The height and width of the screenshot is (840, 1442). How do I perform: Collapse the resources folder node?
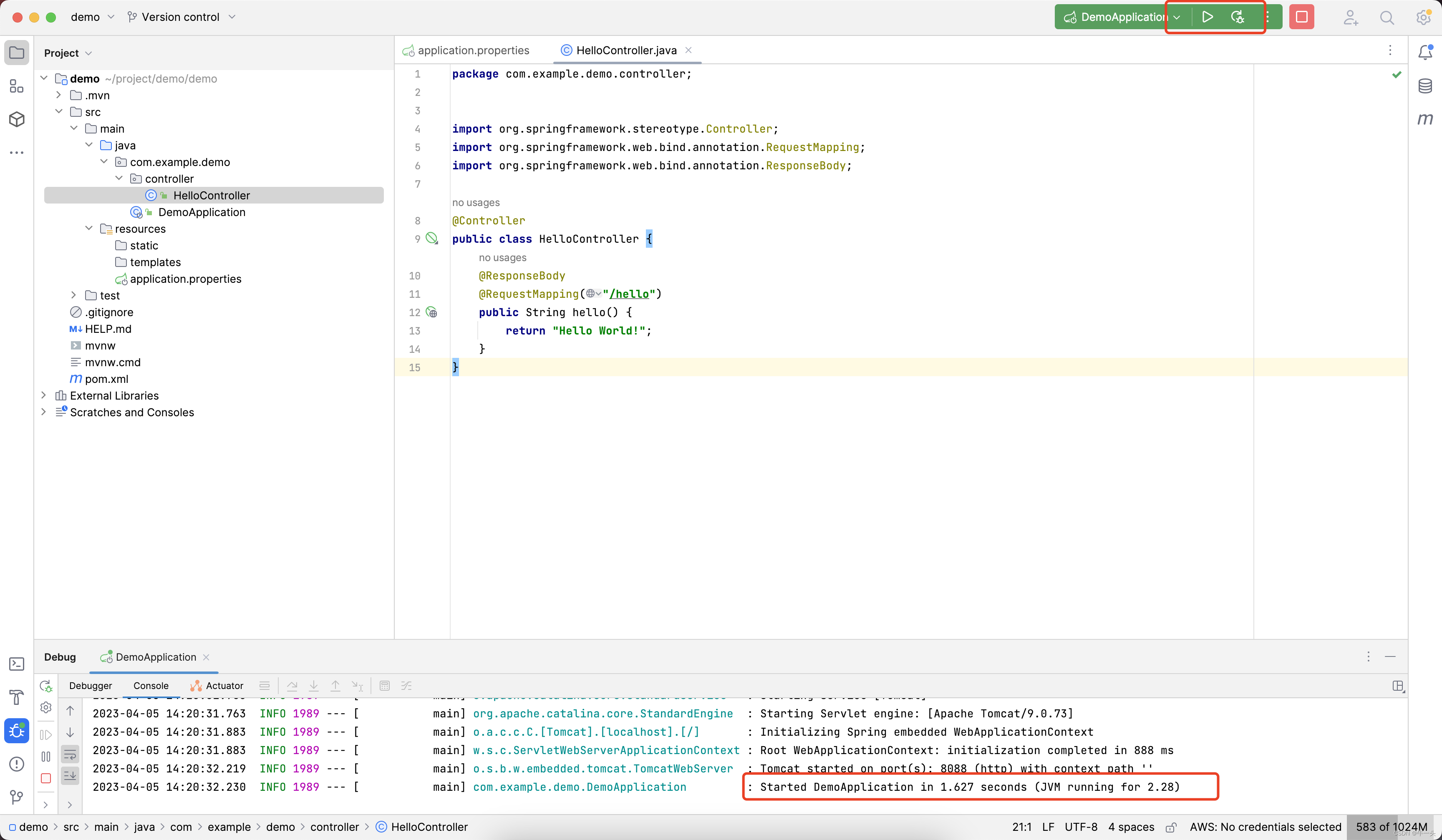[x=89, y=228]
